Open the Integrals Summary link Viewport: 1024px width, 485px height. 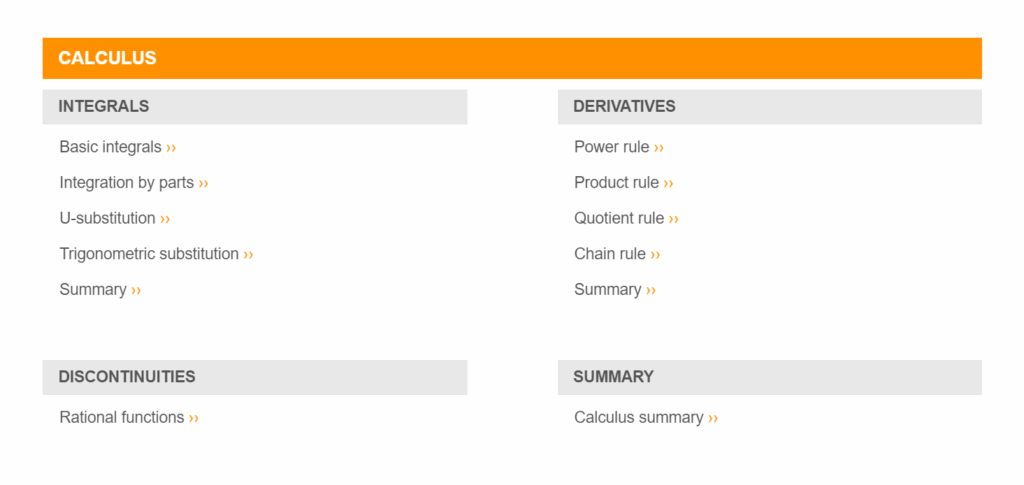(93, 289)
